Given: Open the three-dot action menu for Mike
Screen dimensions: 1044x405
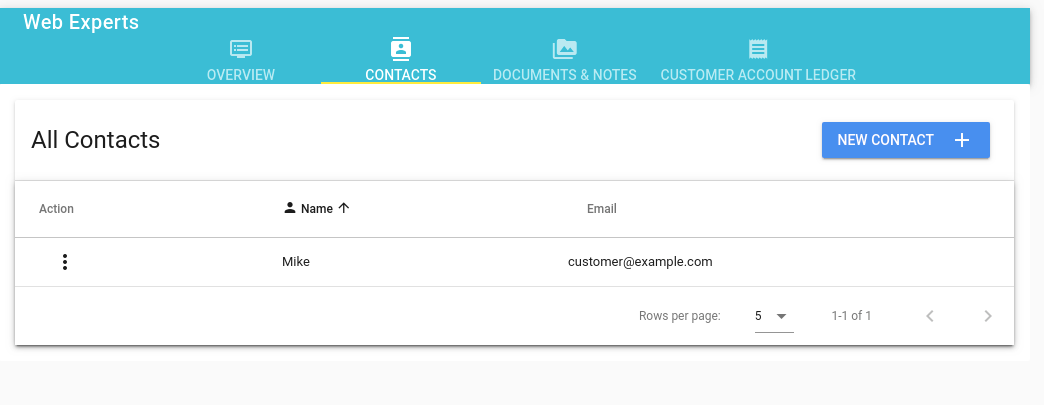Looking at the screenshot, I should (65, 262).
